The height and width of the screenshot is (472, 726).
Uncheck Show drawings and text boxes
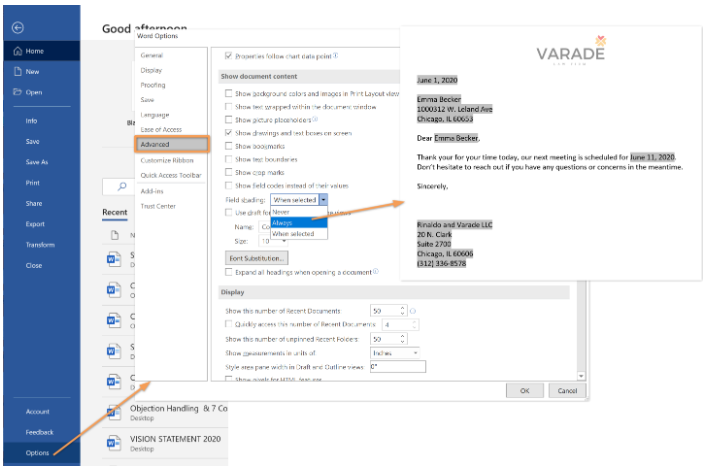[x=228, y=132]
